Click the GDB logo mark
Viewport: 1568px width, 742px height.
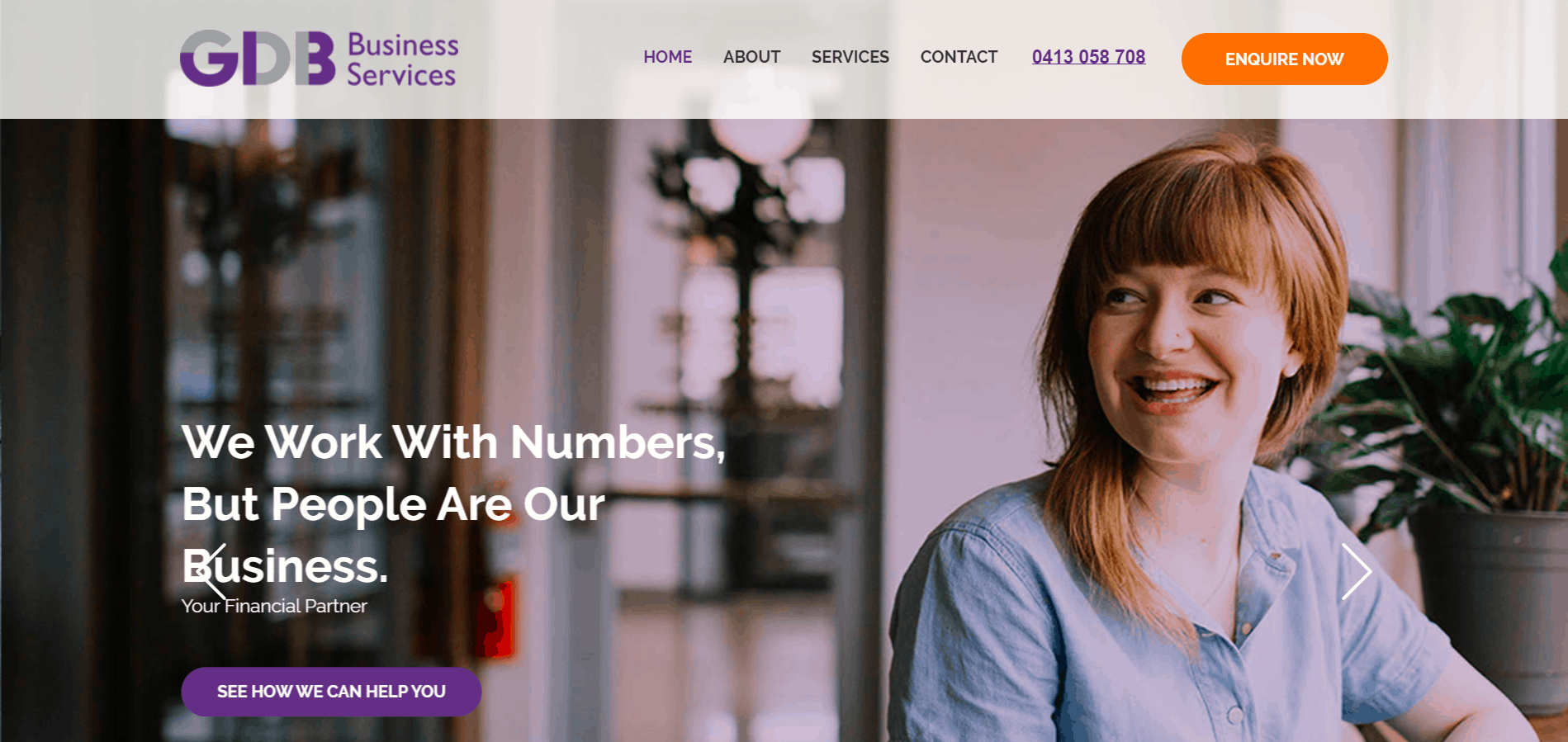(x=258, y=59)
